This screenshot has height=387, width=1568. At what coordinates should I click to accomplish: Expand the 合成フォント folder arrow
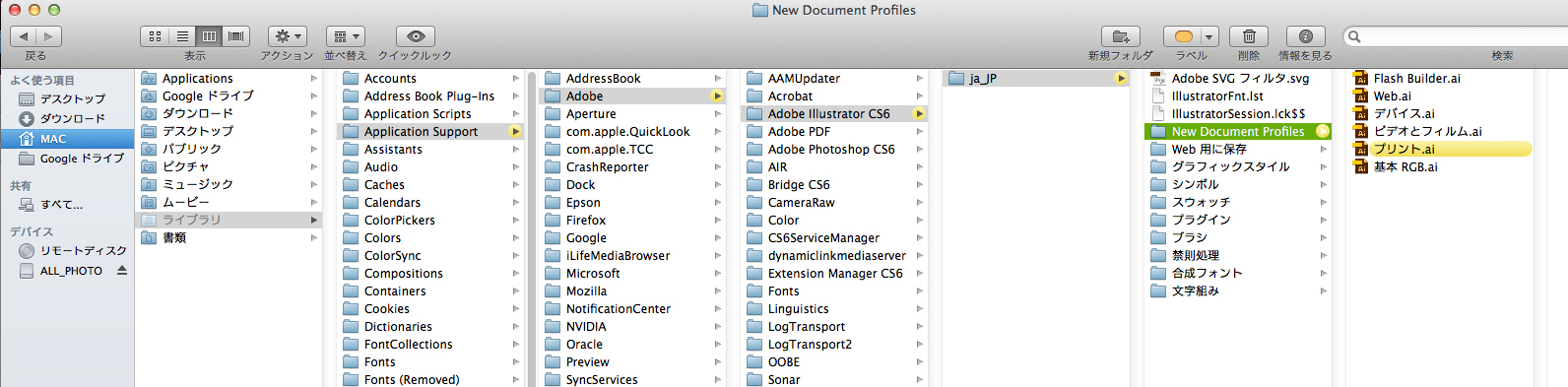coord(1323,273)
